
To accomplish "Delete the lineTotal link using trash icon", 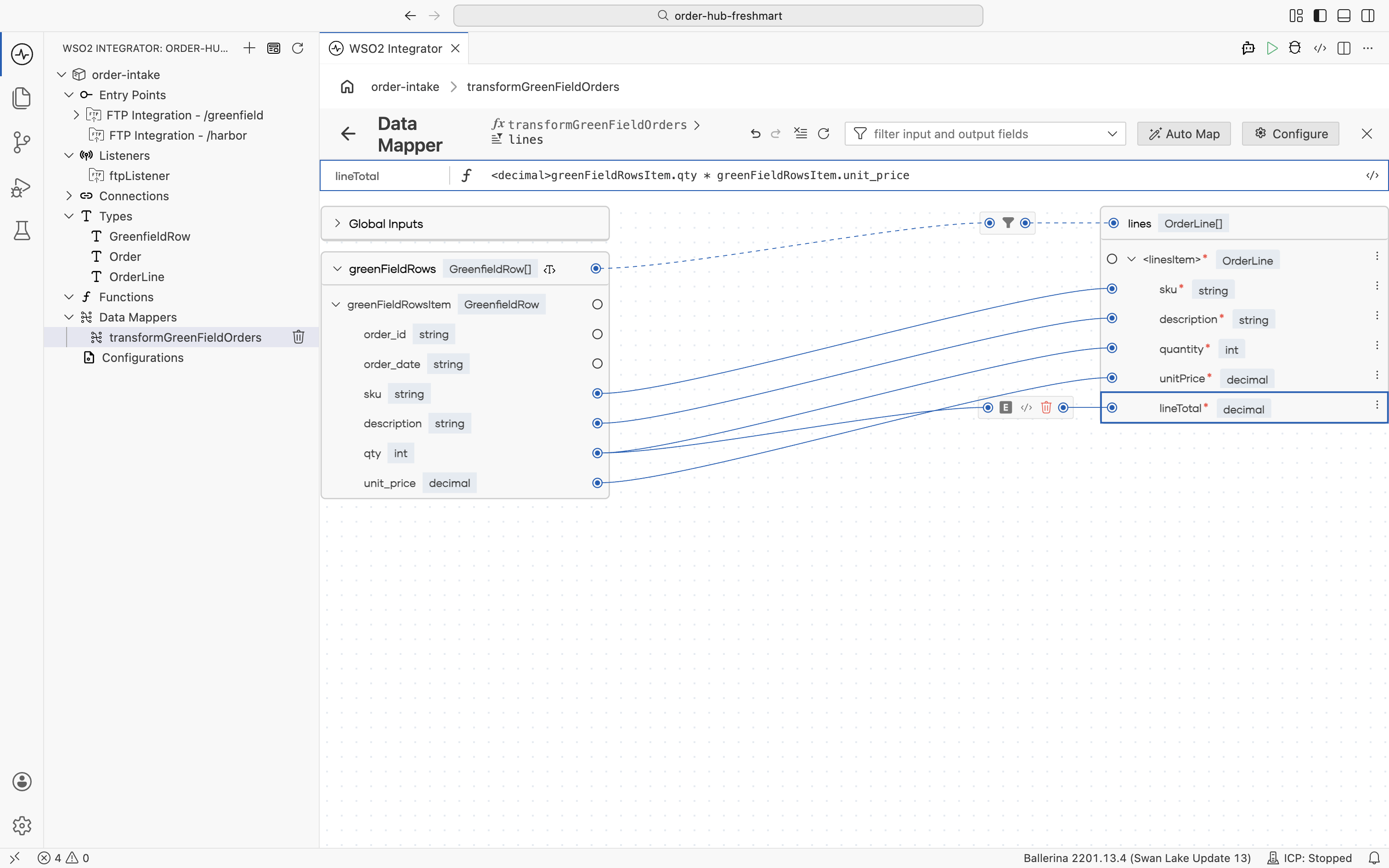I will point(1046,408).
